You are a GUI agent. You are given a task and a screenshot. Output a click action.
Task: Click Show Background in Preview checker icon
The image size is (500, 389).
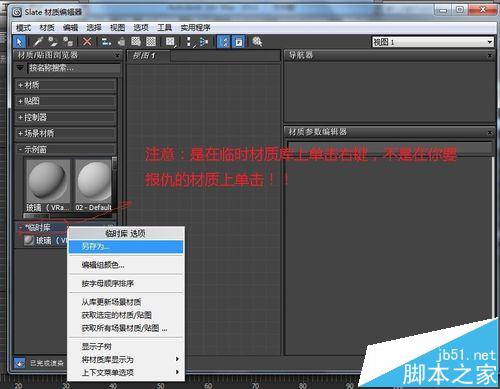(x=151, y=42)
